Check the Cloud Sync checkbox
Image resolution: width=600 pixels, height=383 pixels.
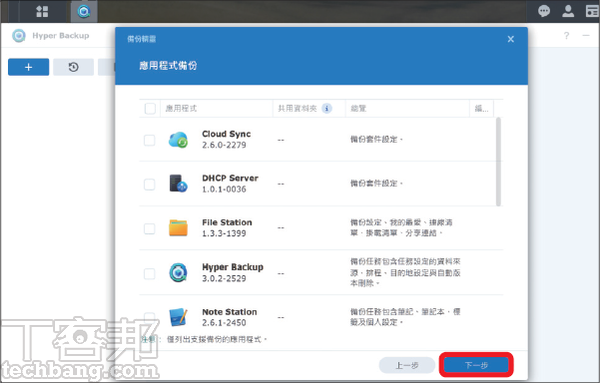(150, 140)
